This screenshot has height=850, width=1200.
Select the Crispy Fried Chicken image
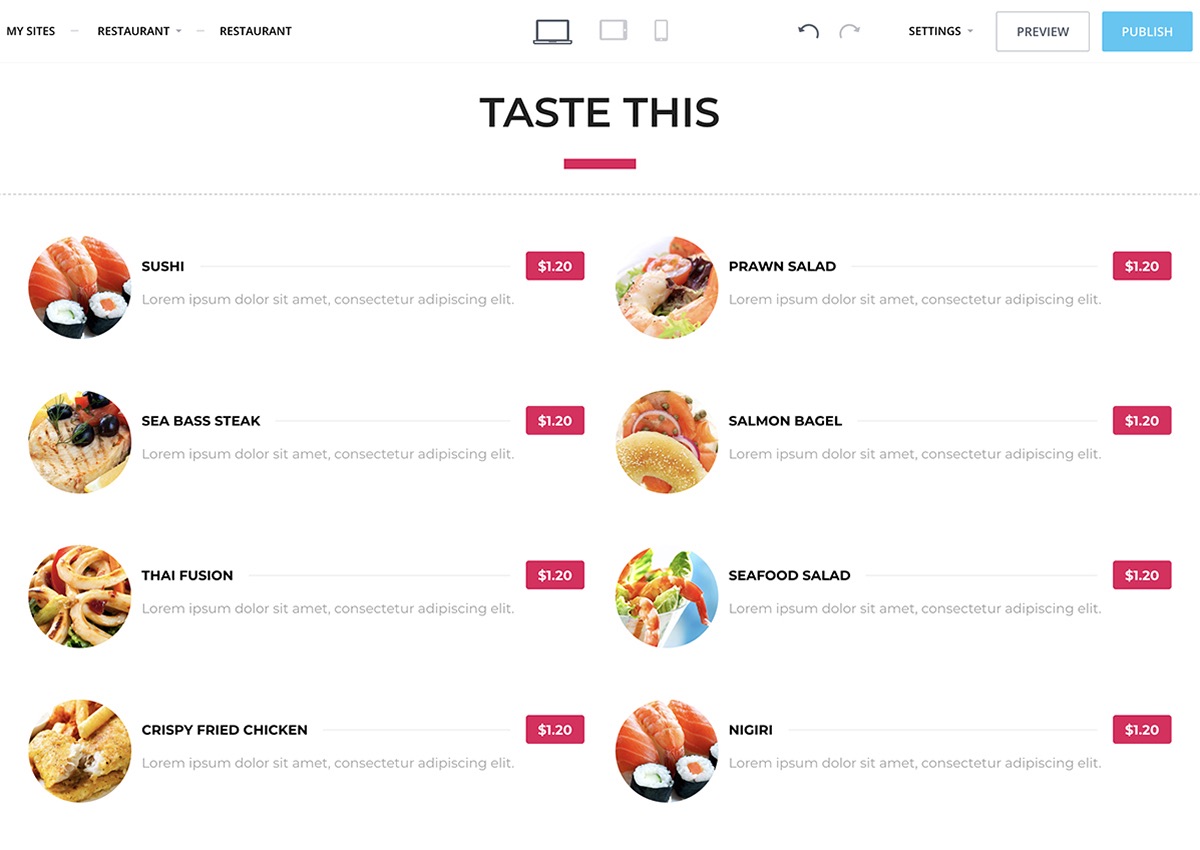[x=79, y=751]
